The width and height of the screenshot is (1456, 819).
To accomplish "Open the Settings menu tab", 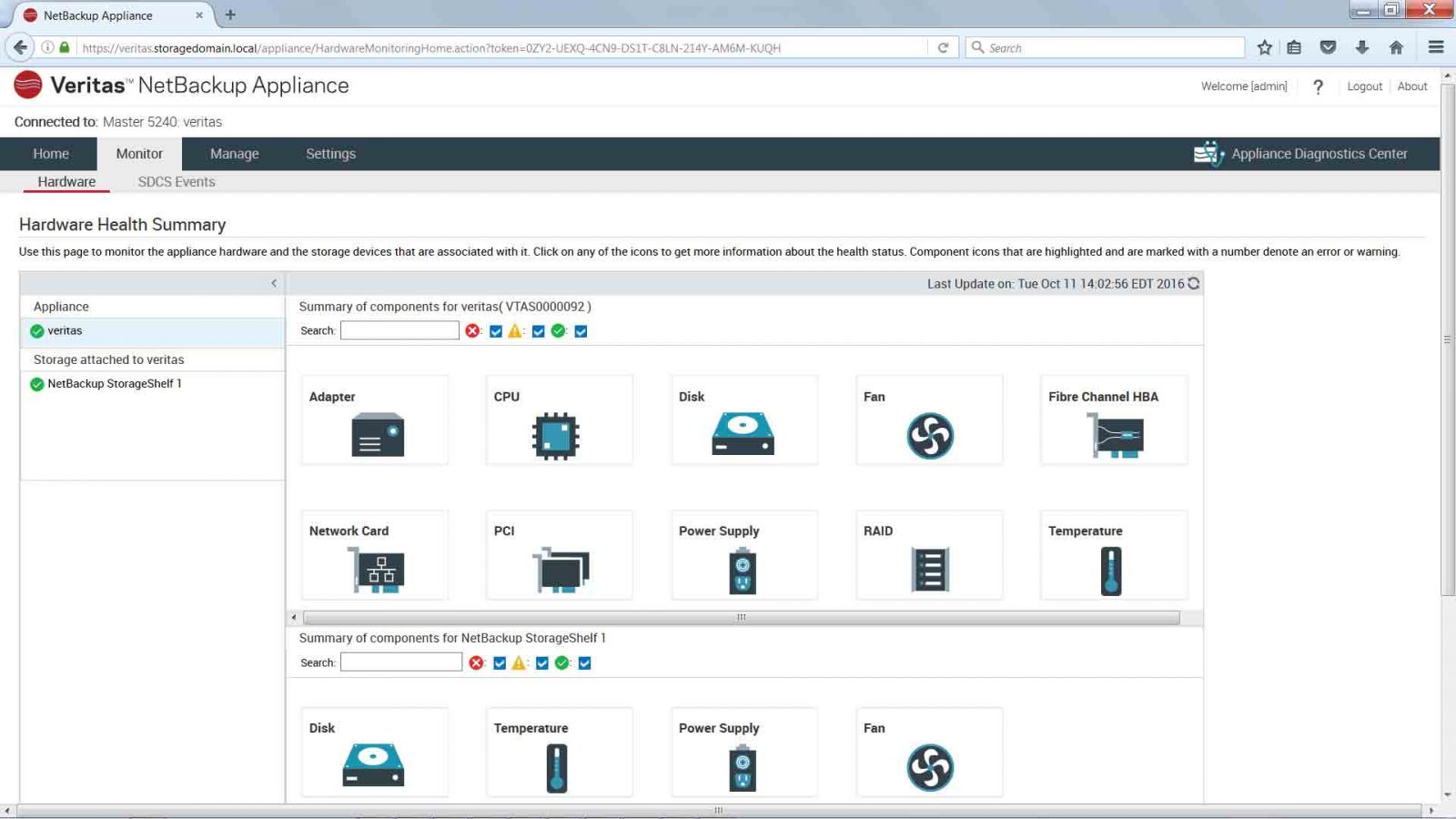I will click(331, 154).
